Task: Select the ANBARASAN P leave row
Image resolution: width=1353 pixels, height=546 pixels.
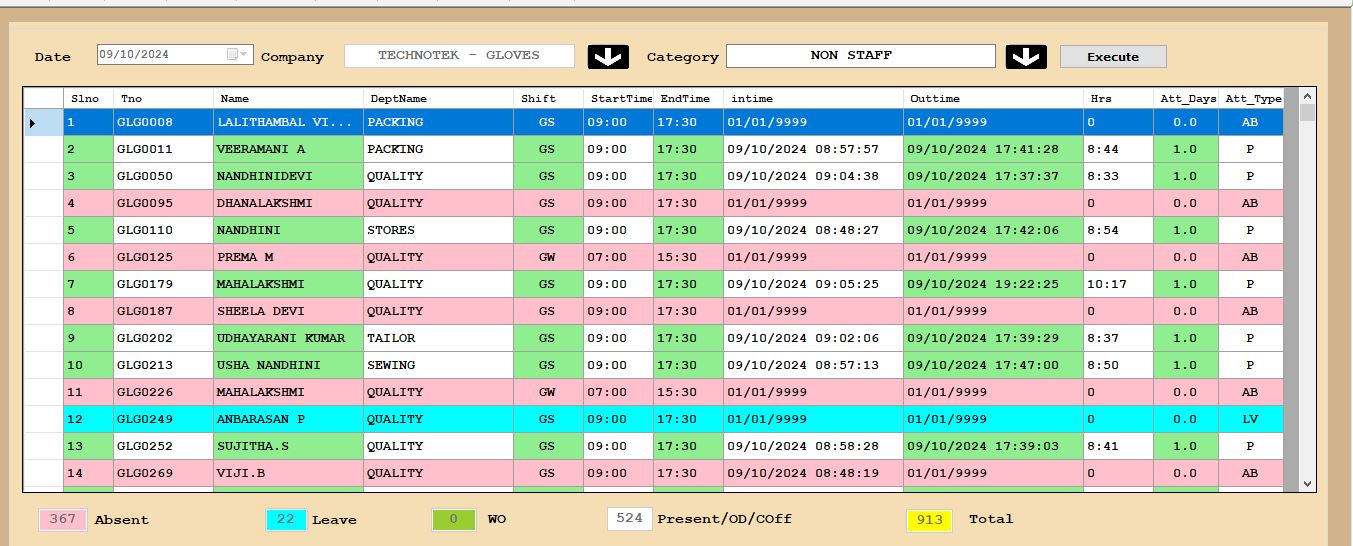Action: tap(288, 419)
